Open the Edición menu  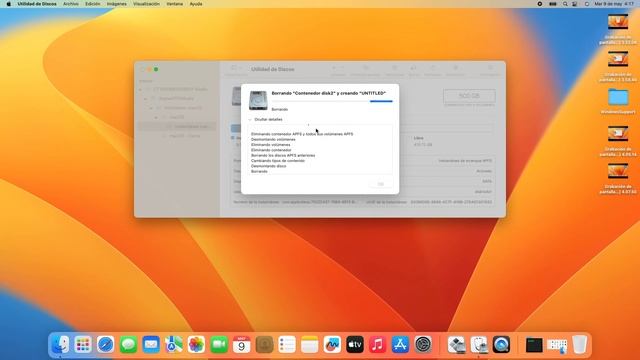pos(93,4)
